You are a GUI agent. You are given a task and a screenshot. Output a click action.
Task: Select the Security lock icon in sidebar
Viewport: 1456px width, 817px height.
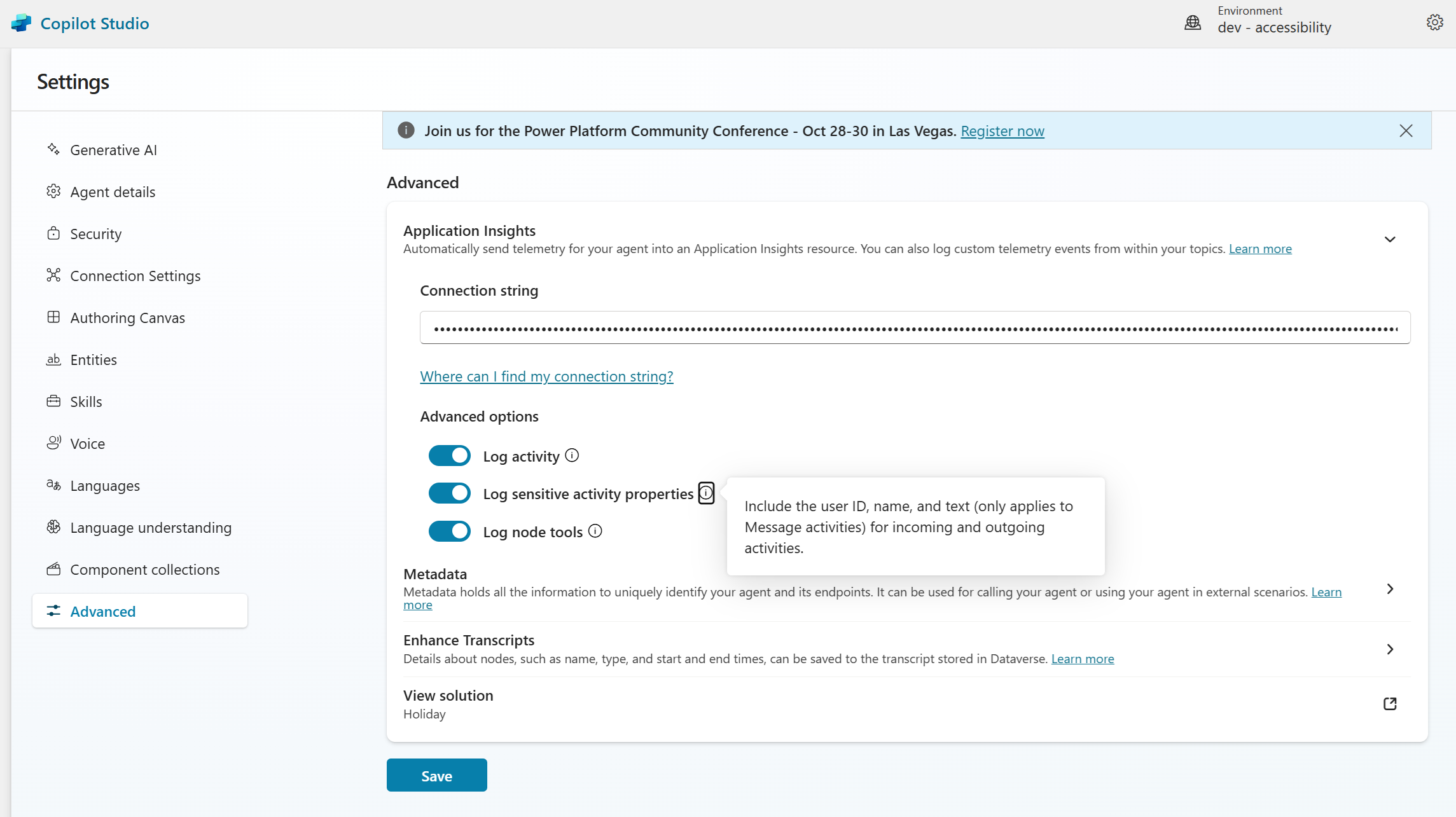(54, 233)
